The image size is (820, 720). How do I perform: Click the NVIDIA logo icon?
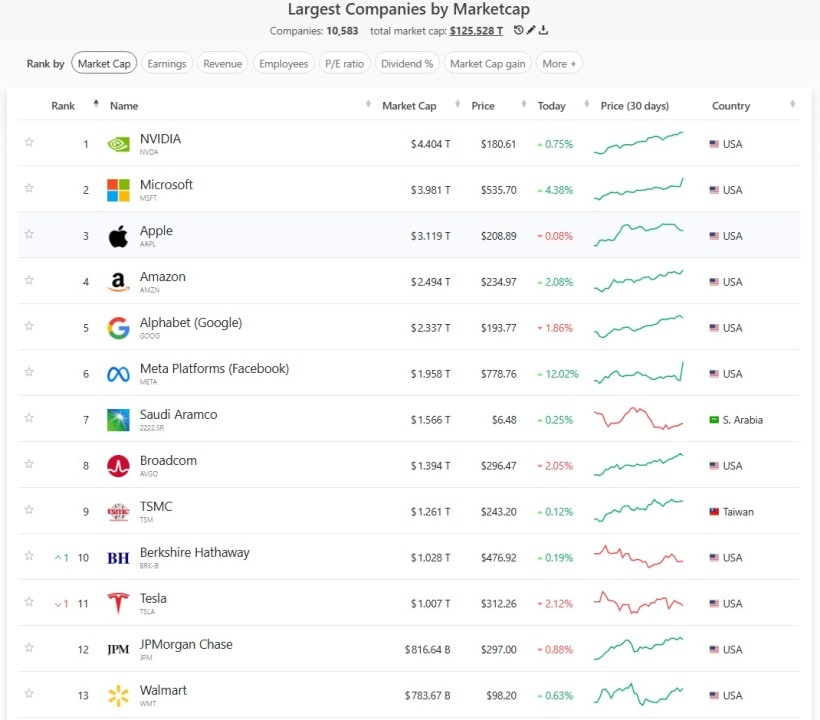click(x=118, y=144)
